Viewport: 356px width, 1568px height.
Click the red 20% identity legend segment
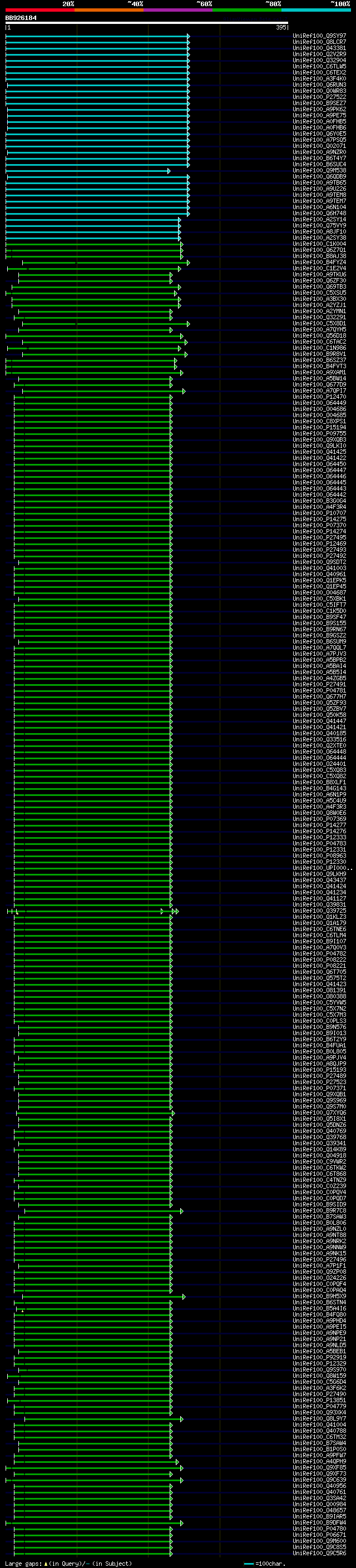tap(39, 10)
